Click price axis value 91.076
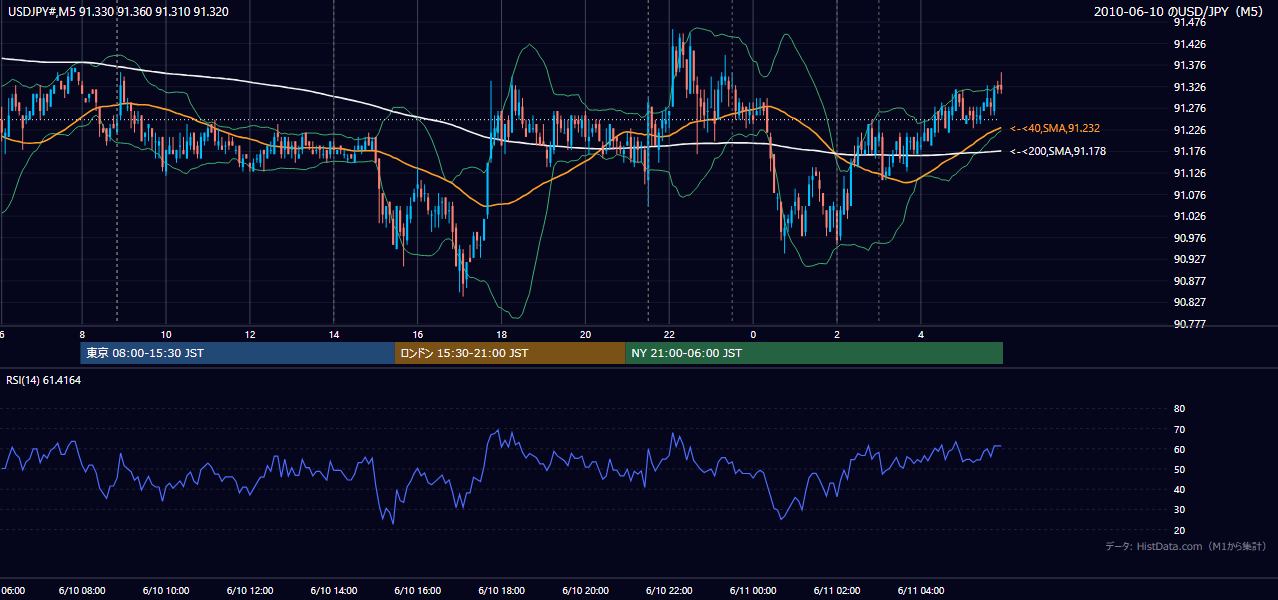1278x600 pixels. click(x=1189, y=194)
